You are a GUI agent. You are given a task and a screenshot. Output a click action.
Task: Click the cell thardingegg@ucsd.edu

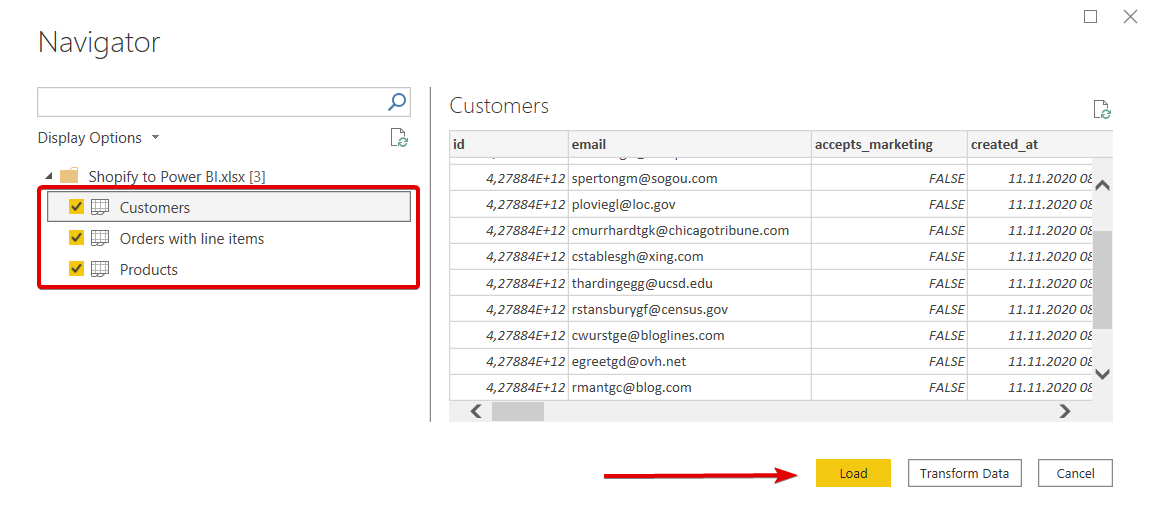pos(689,283)
